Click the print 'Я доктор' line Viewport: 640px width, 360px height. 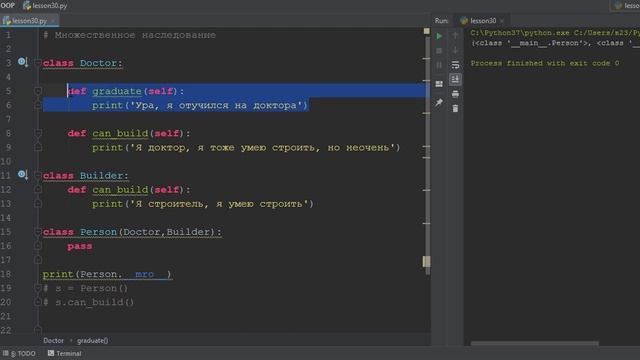pyautogui.click(x=246, y=147)
